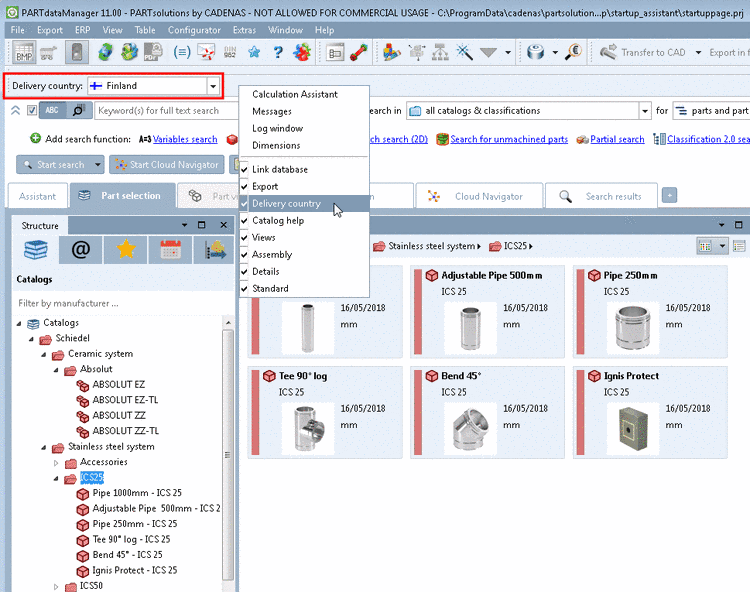Open the calendar history tab in Structure panel

(170, 250)
